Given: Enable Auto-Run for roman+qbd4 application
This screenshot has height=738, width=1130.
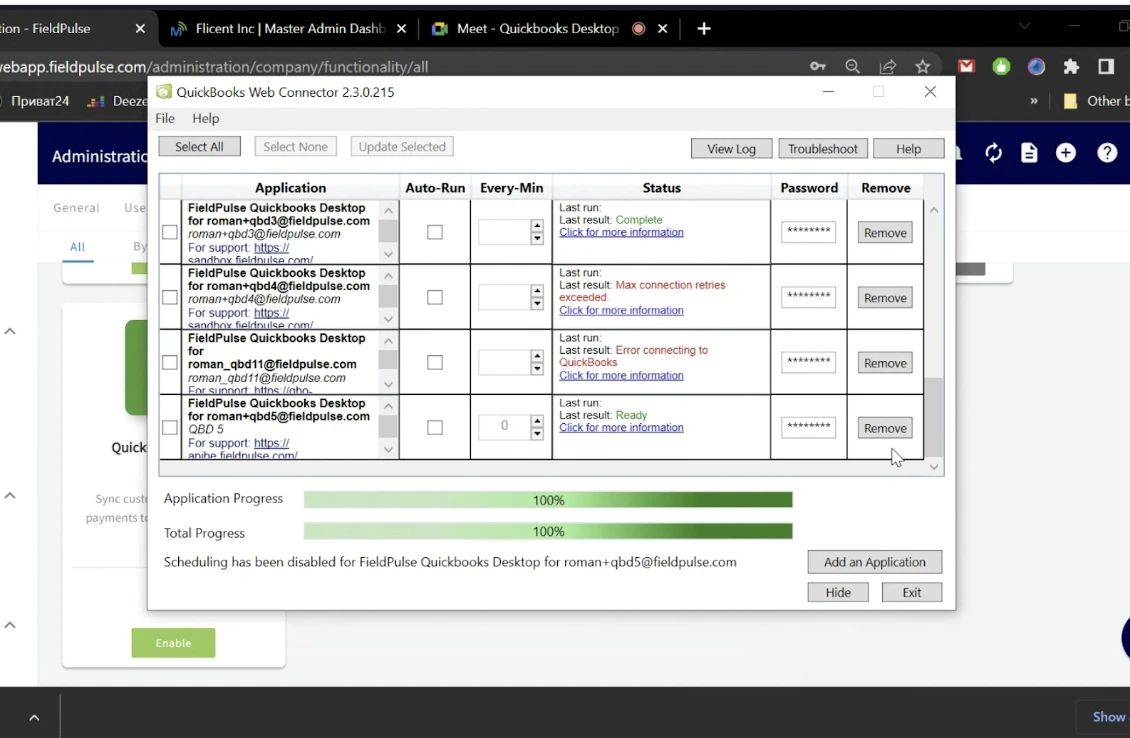Looking at the screenshot, I should click(x=435, y=297).
